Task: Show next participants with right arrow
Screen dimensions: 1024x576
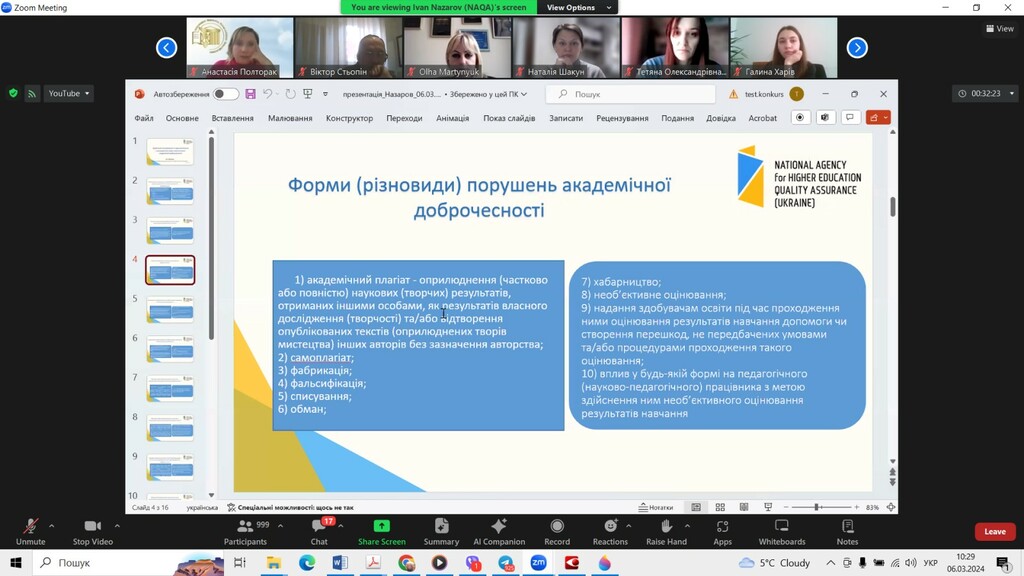Action: click(857, 47)
